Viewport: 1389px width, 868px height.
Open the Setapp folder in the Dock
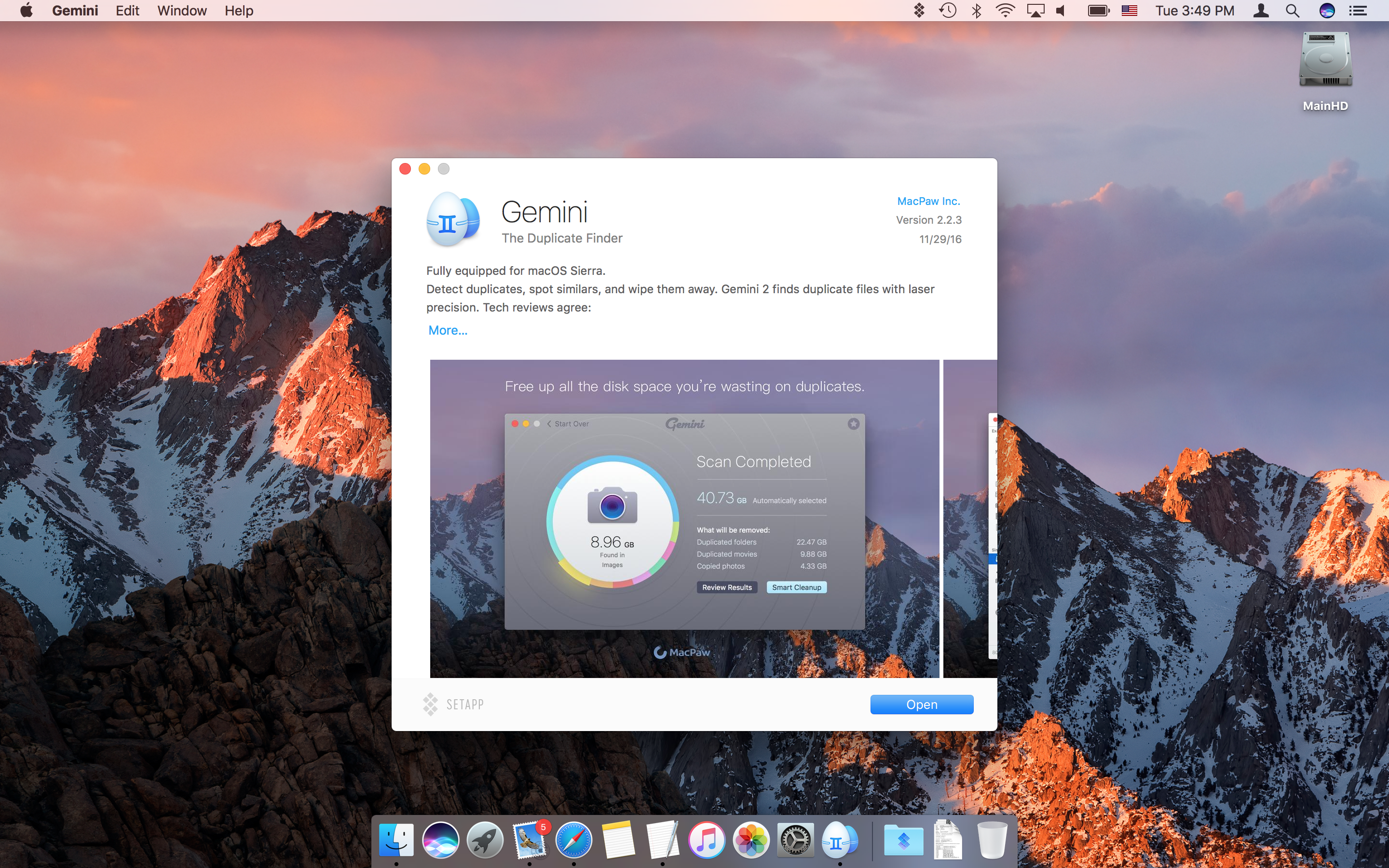pos(903,841)
